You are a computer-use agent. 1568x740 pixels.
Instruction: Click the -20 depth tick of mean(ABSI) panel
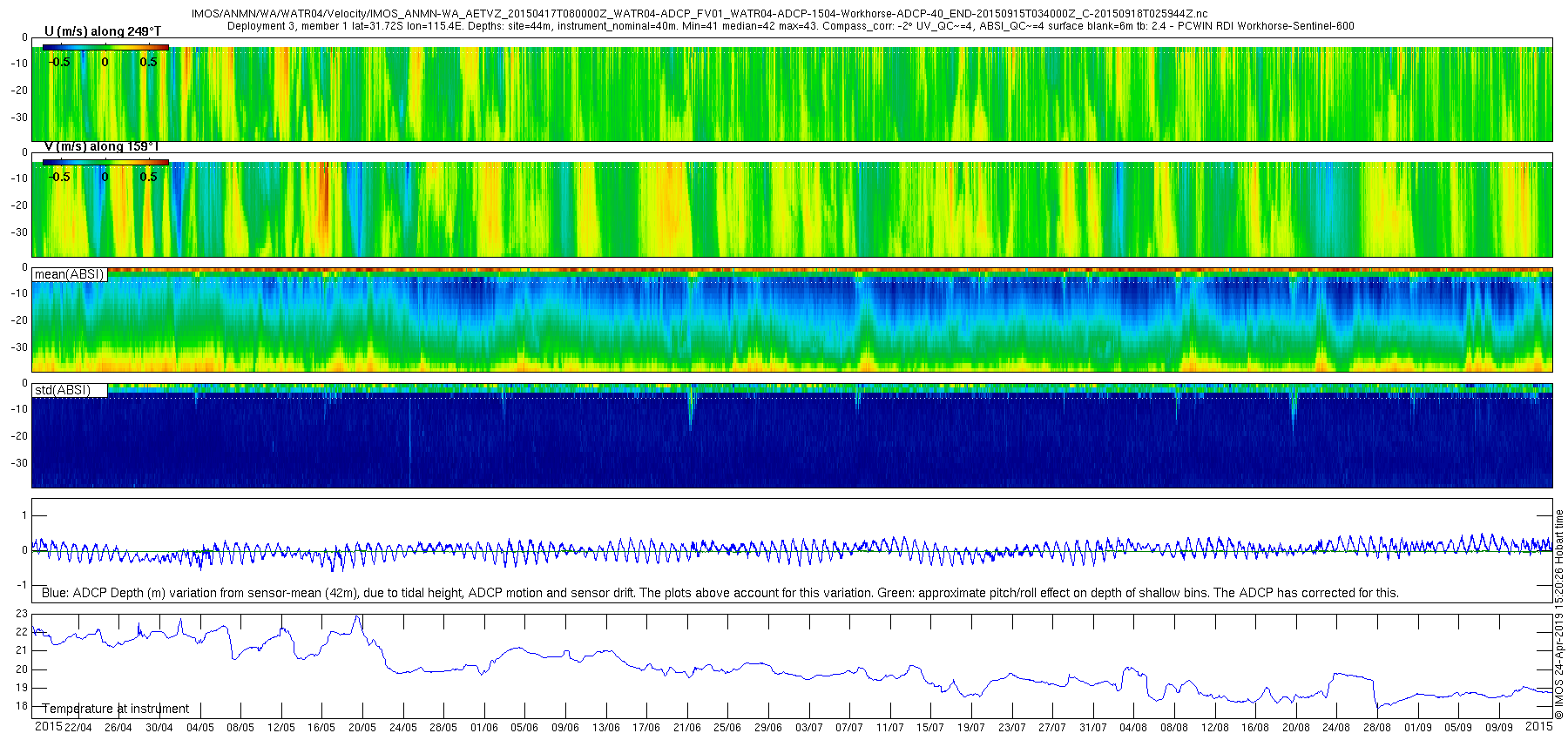click(x=18, y=320)
